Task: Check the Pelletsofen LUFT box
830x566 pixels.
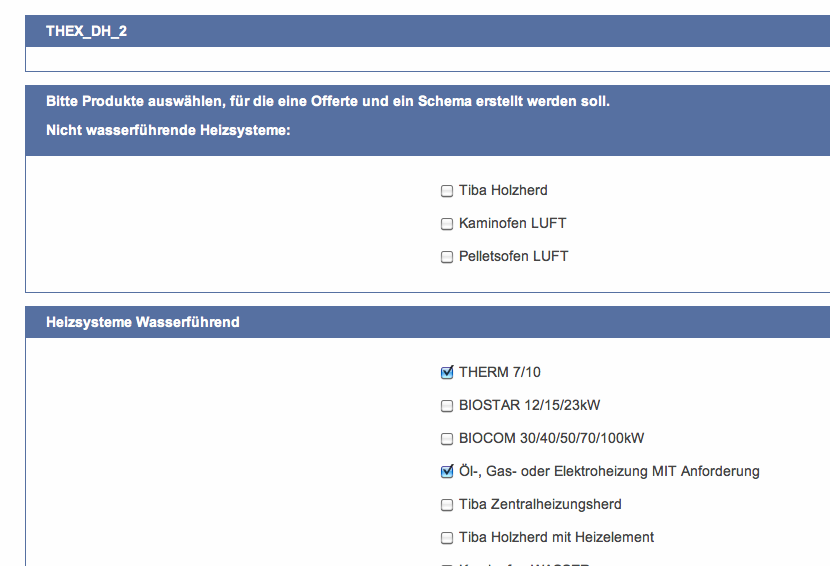Action: [447, 257]
